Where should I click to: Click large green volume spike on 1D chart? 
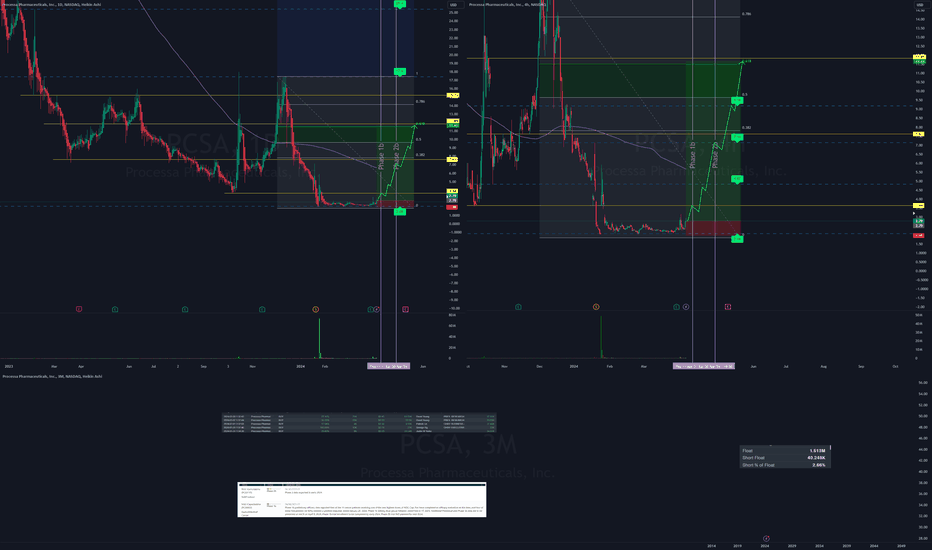click(x=319, y=338)
